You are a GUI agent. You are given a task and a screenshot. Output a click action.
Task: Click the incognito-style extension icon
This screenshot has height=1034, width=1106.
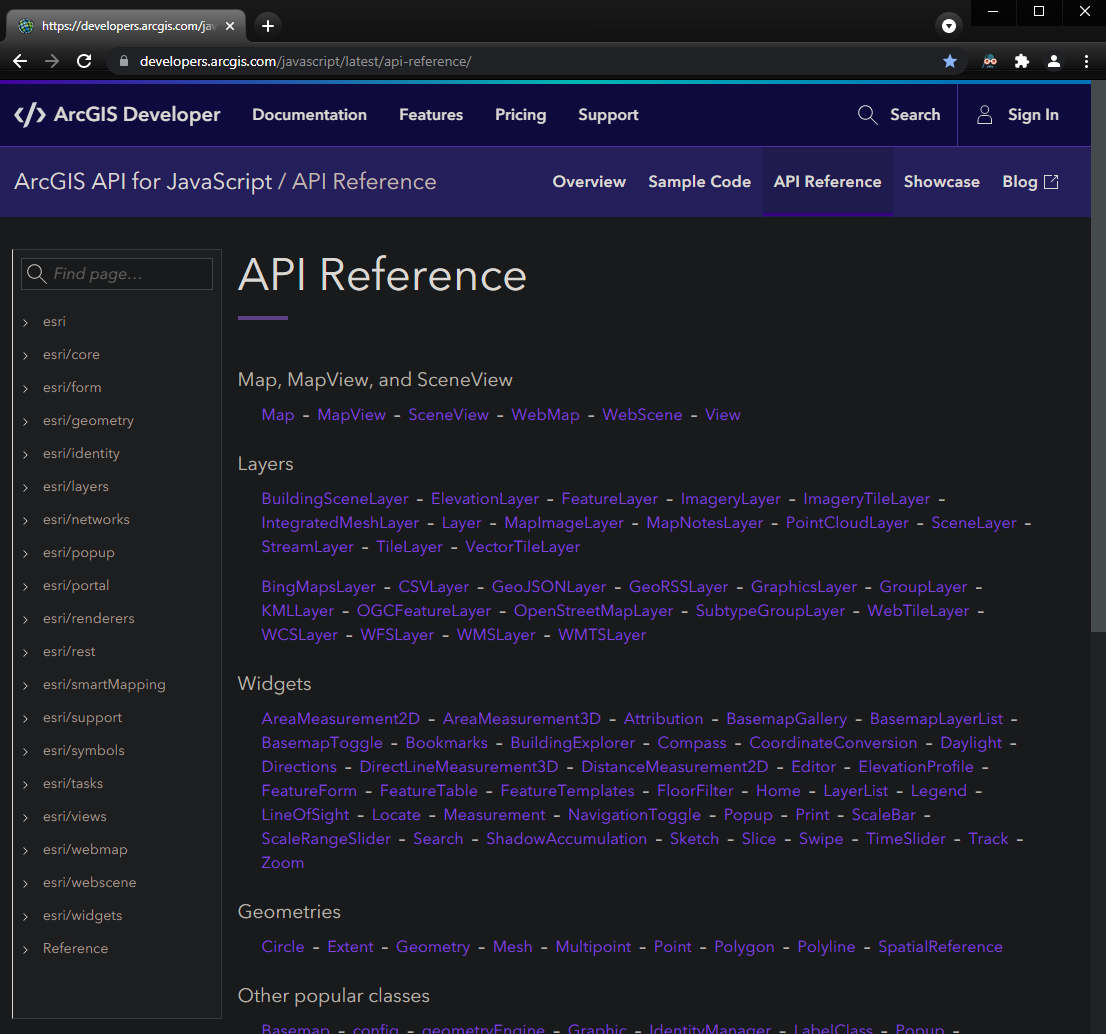[990, 61]
